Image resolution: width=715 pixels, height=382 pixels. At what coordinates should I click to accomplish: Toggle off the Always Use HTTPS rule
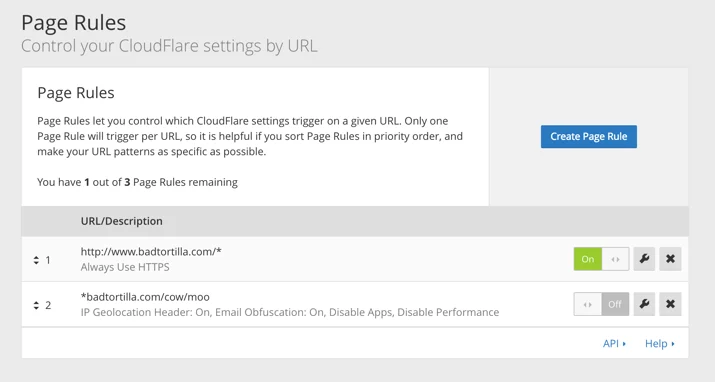pyautogui.click(x=601, y=259)
